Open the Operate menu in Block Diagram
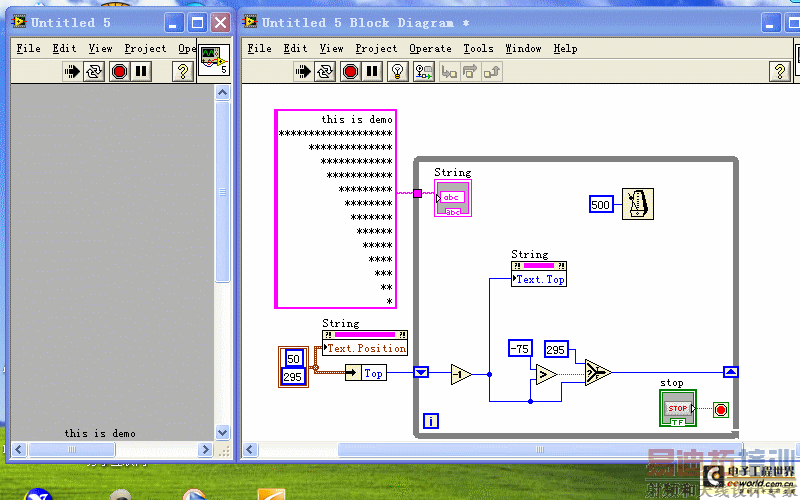This screenshot has height=500, width=800. (x=430, y=48)
